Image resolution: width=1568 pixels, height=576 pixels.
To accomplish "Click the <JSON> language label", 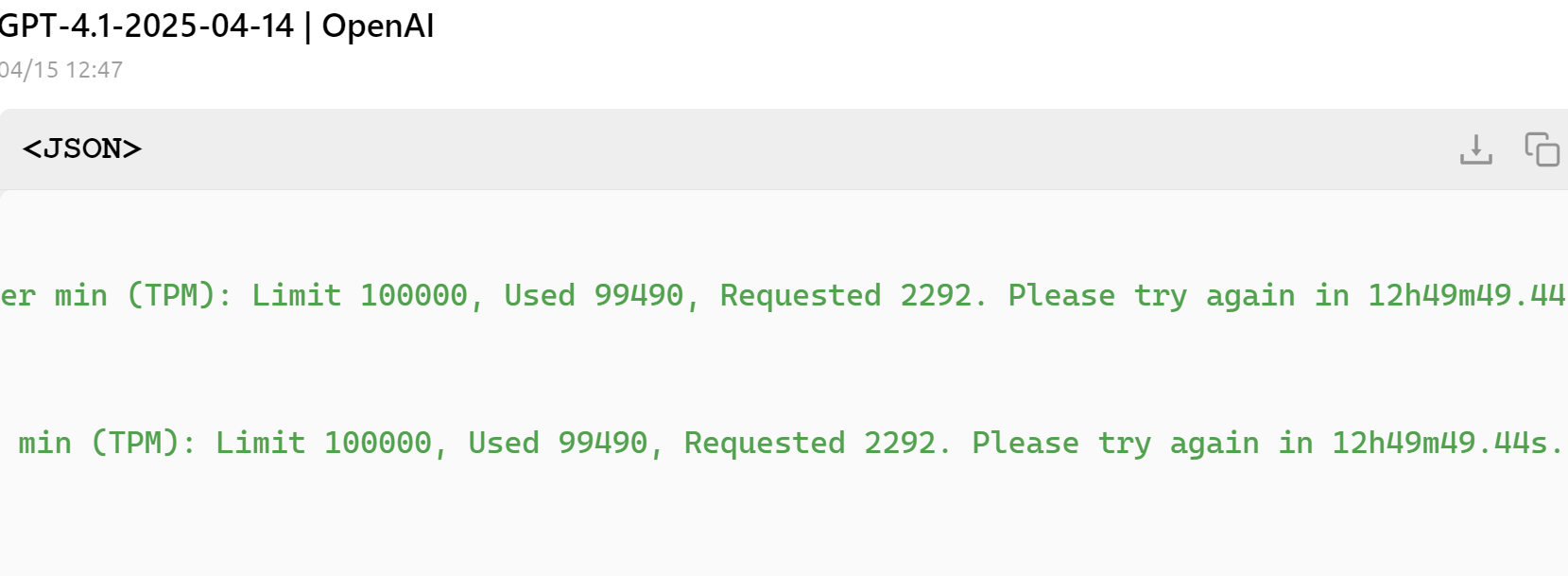I will (82, 148).
